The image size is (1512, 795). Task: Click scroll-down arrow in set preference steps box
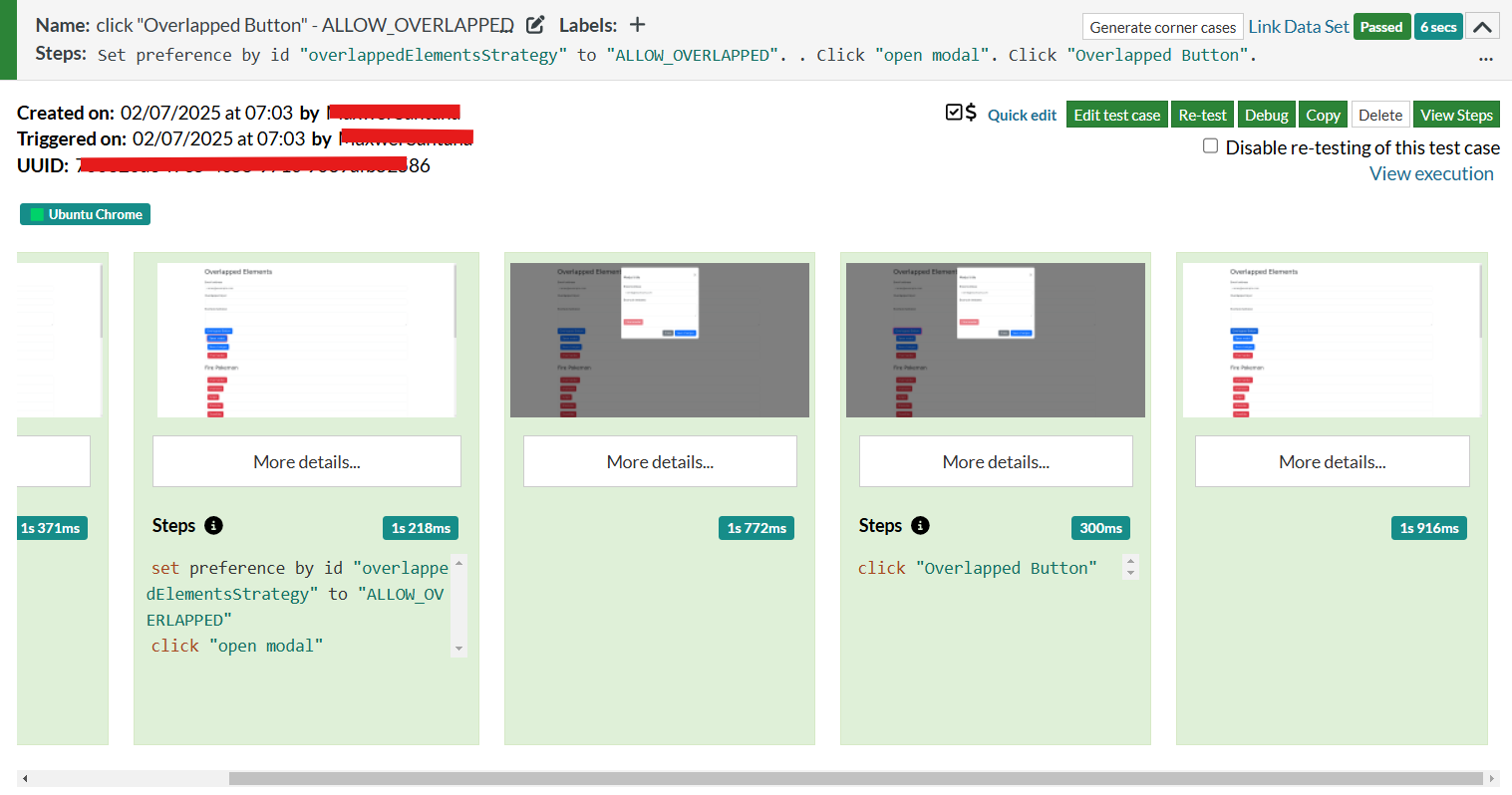pos(458,649)
